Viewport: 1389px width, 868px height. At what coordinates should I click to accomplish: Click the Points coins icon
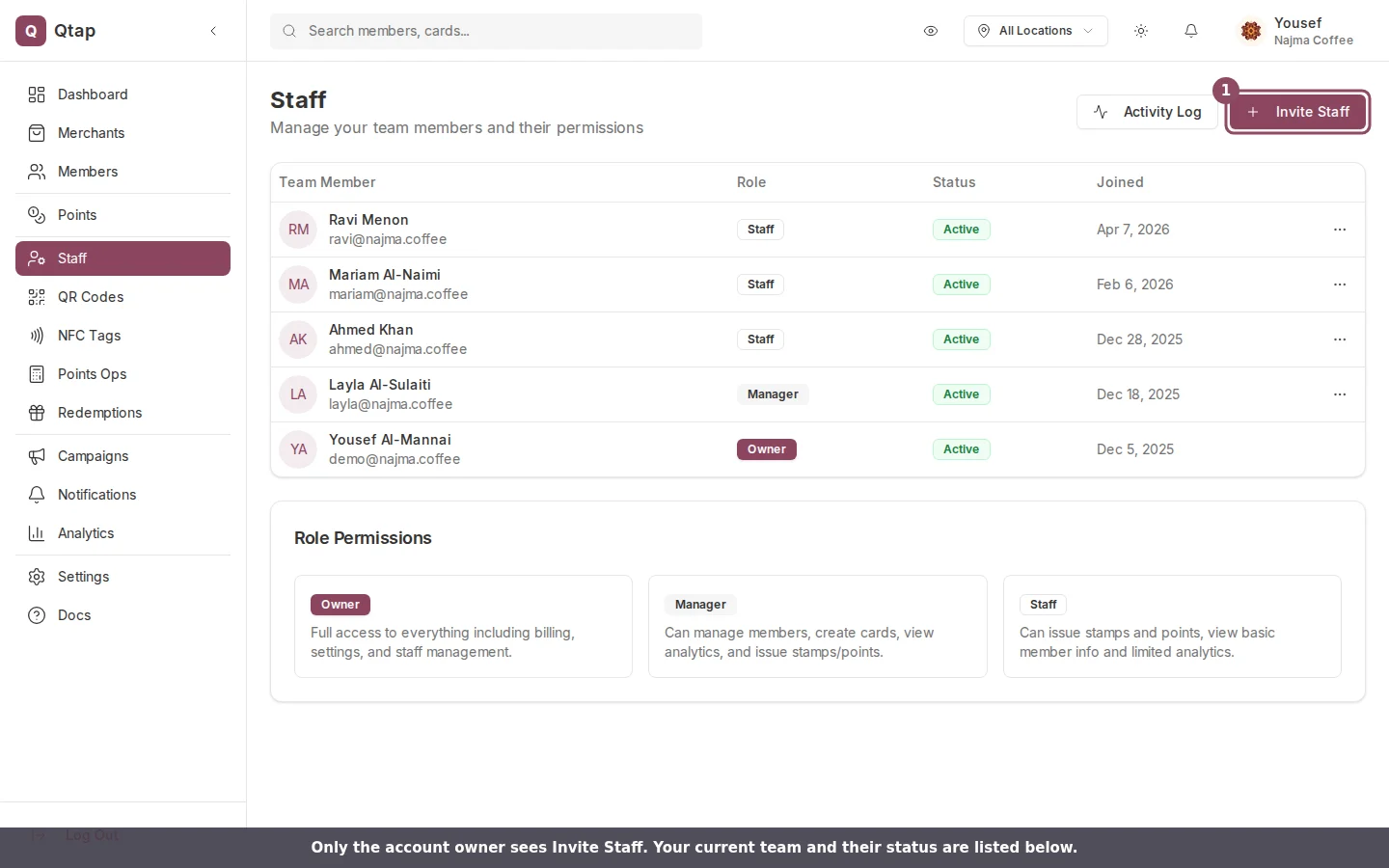(x=37, y=215)
